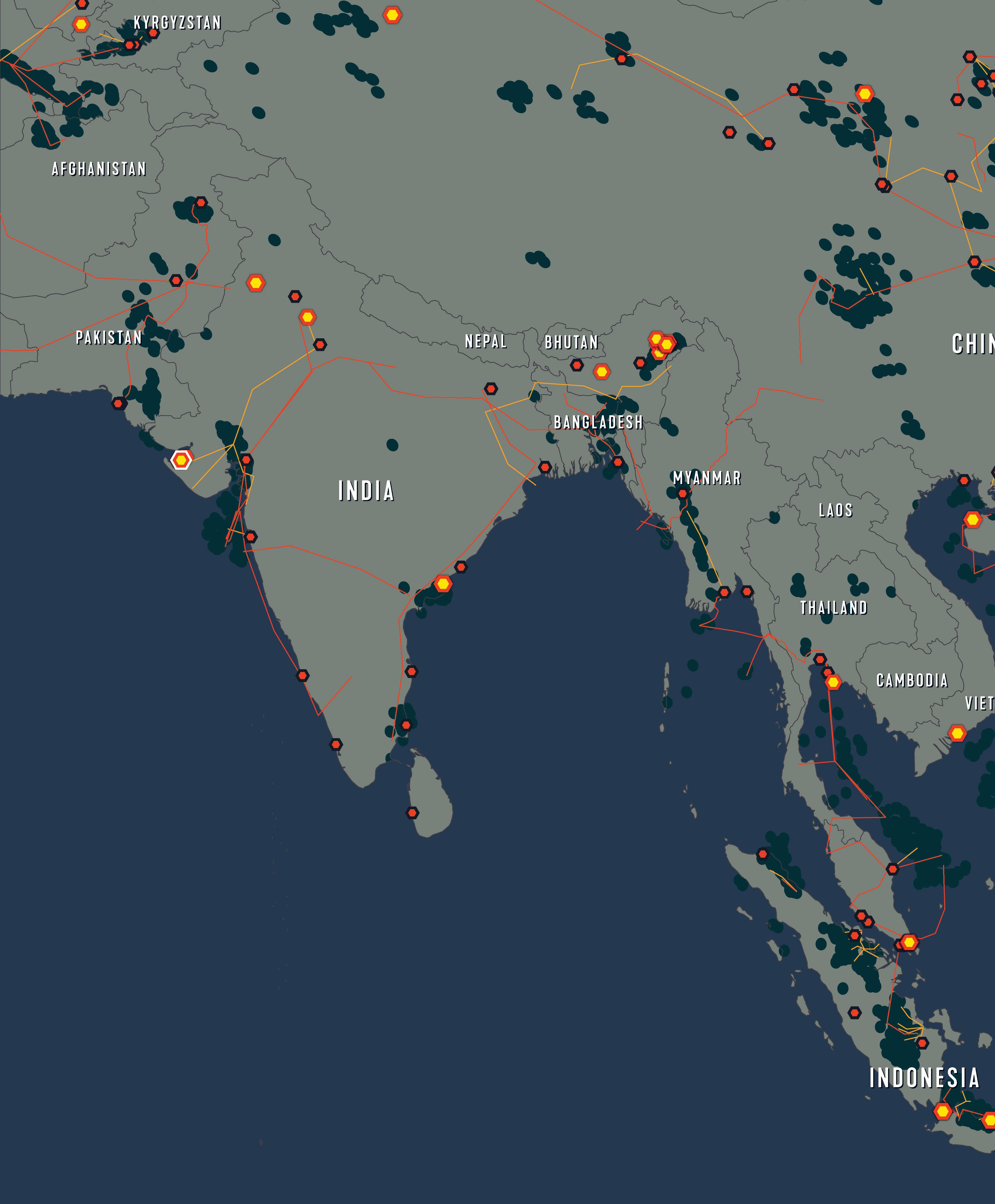Select the yellow hexagon at the map's top center
Screen dimensions: 995x1204
pyautogui.click(x=392, y=15)
